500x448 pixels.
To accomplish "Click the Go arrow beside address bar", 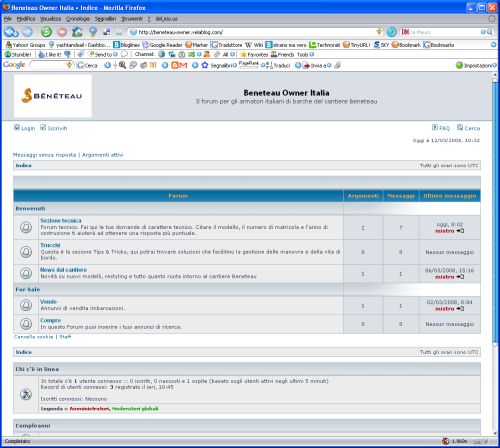I will (392, 32).
